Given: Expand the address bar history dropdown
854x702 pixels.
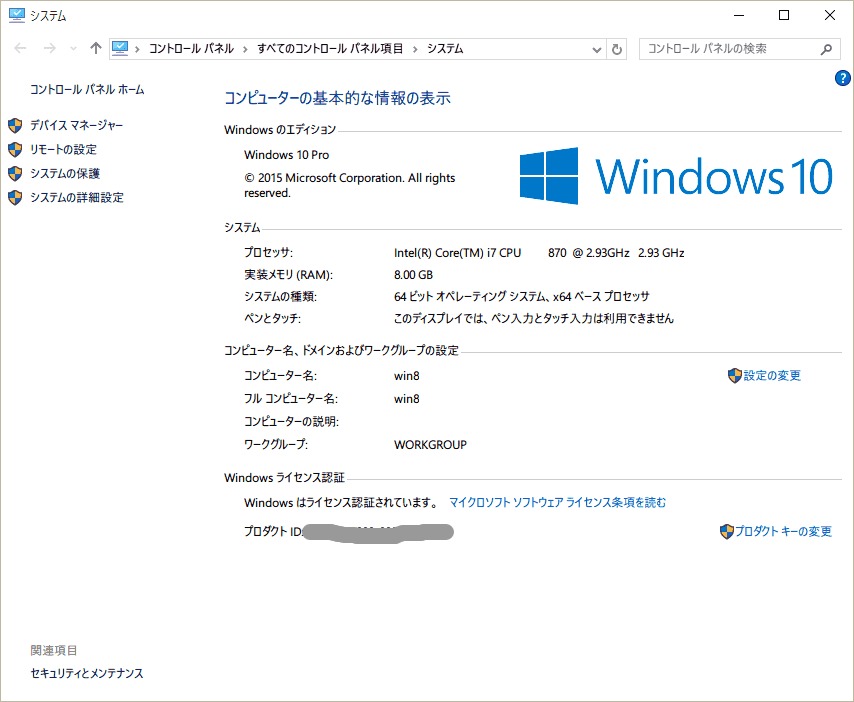Looking at the screenshot, I should coord(597,49).
